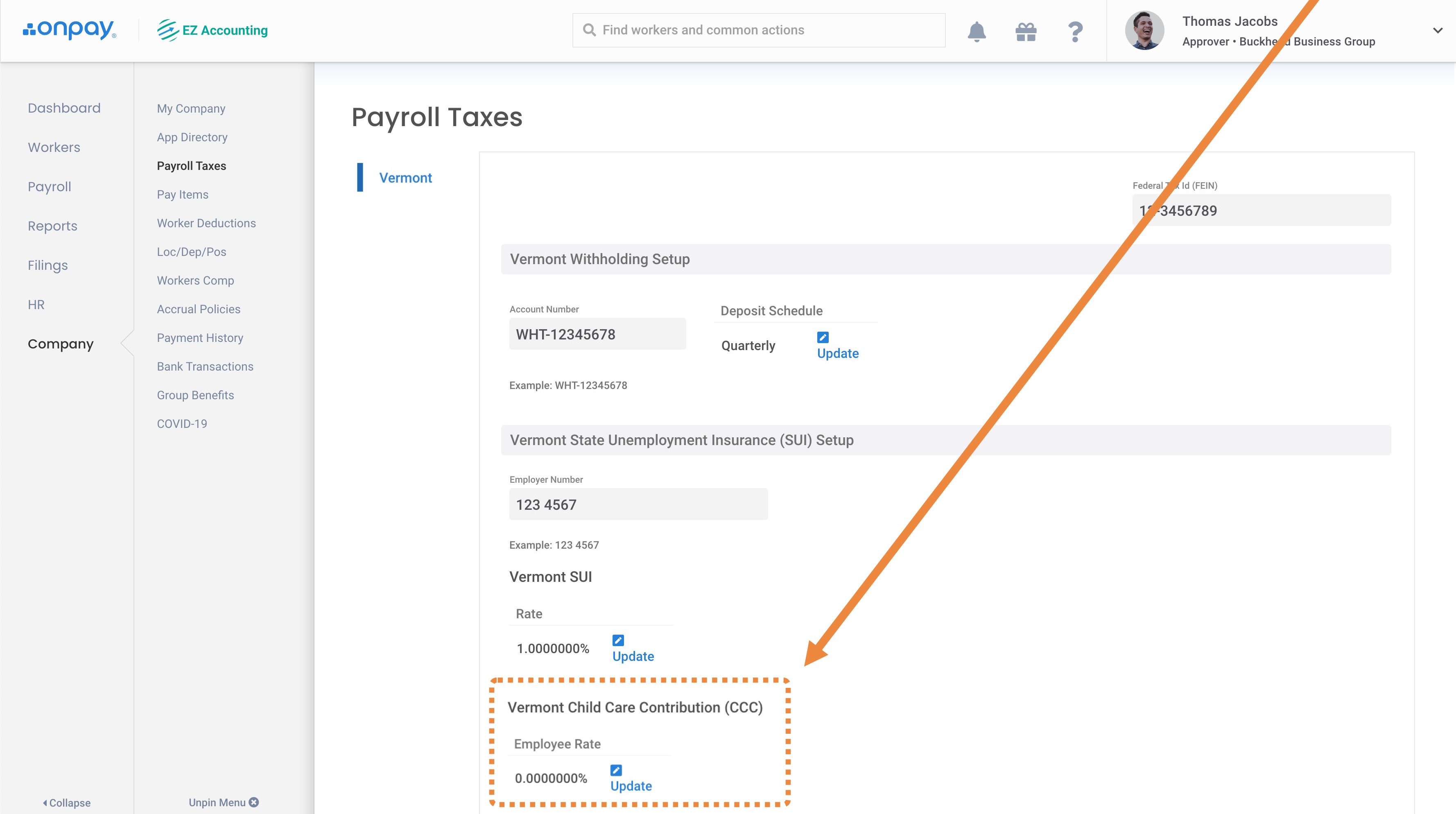Click Thomas Jacobs profile avatar
This screenshot has width=1456, height=814.
click(x=1144, y=31)
